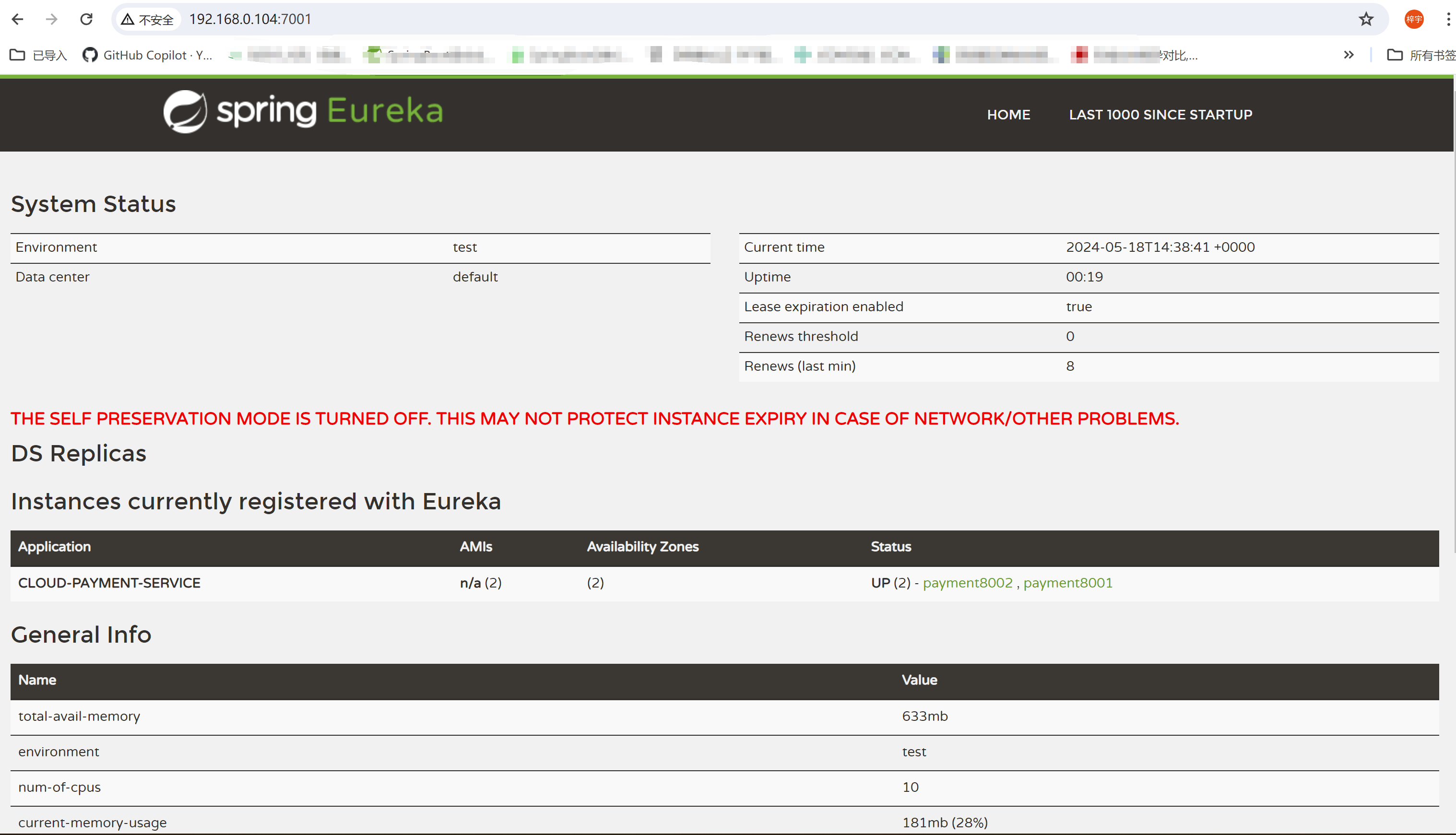Open the 已导入 bookmarks folder

click(38, 55)
